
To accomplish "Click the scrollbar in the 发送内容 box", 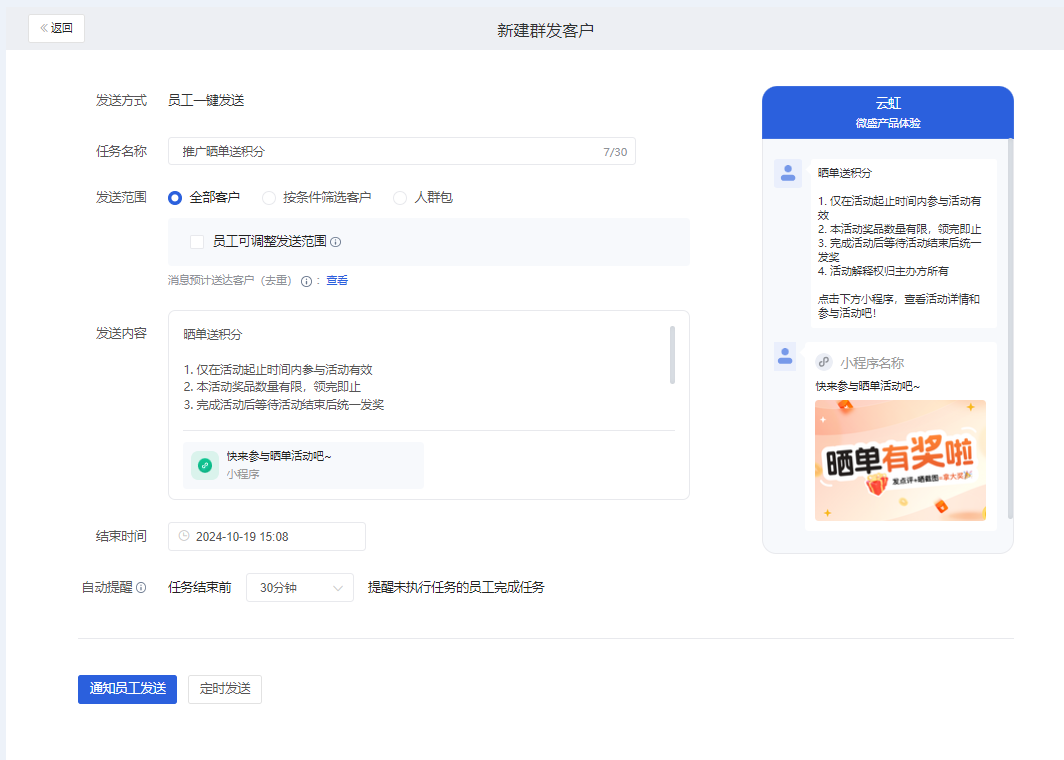I will pyautogui.click(x=672, y=355).
